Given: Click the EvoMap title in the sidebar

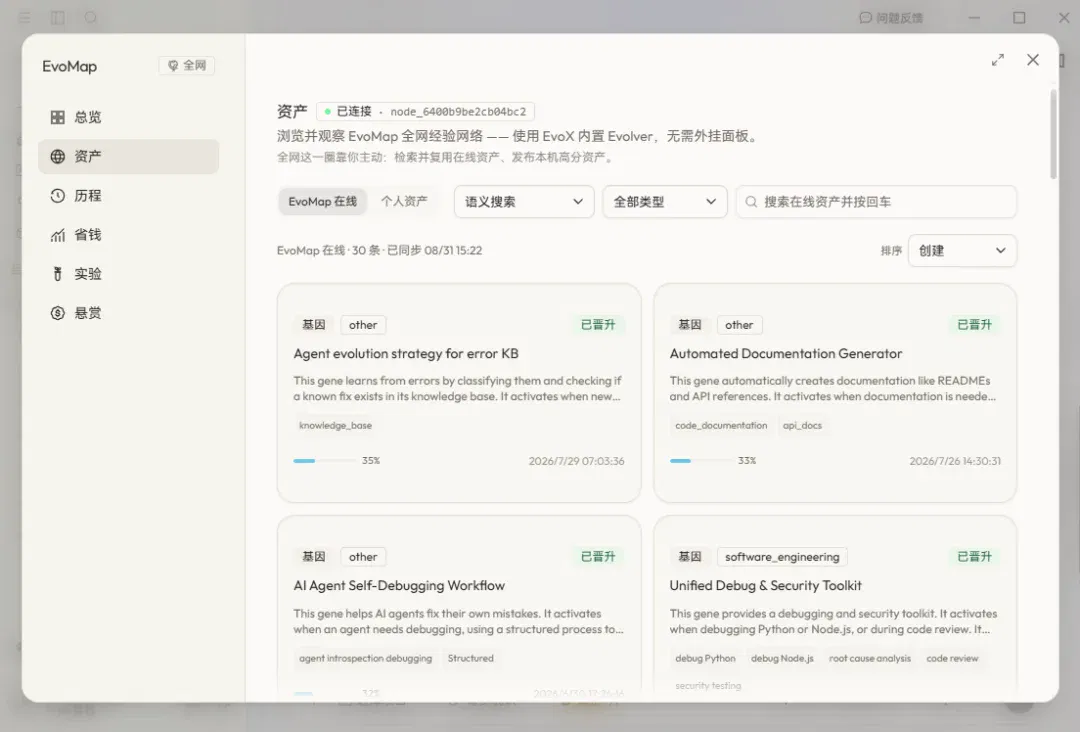Looking at the screenshot, I should [x=70, y=66].
